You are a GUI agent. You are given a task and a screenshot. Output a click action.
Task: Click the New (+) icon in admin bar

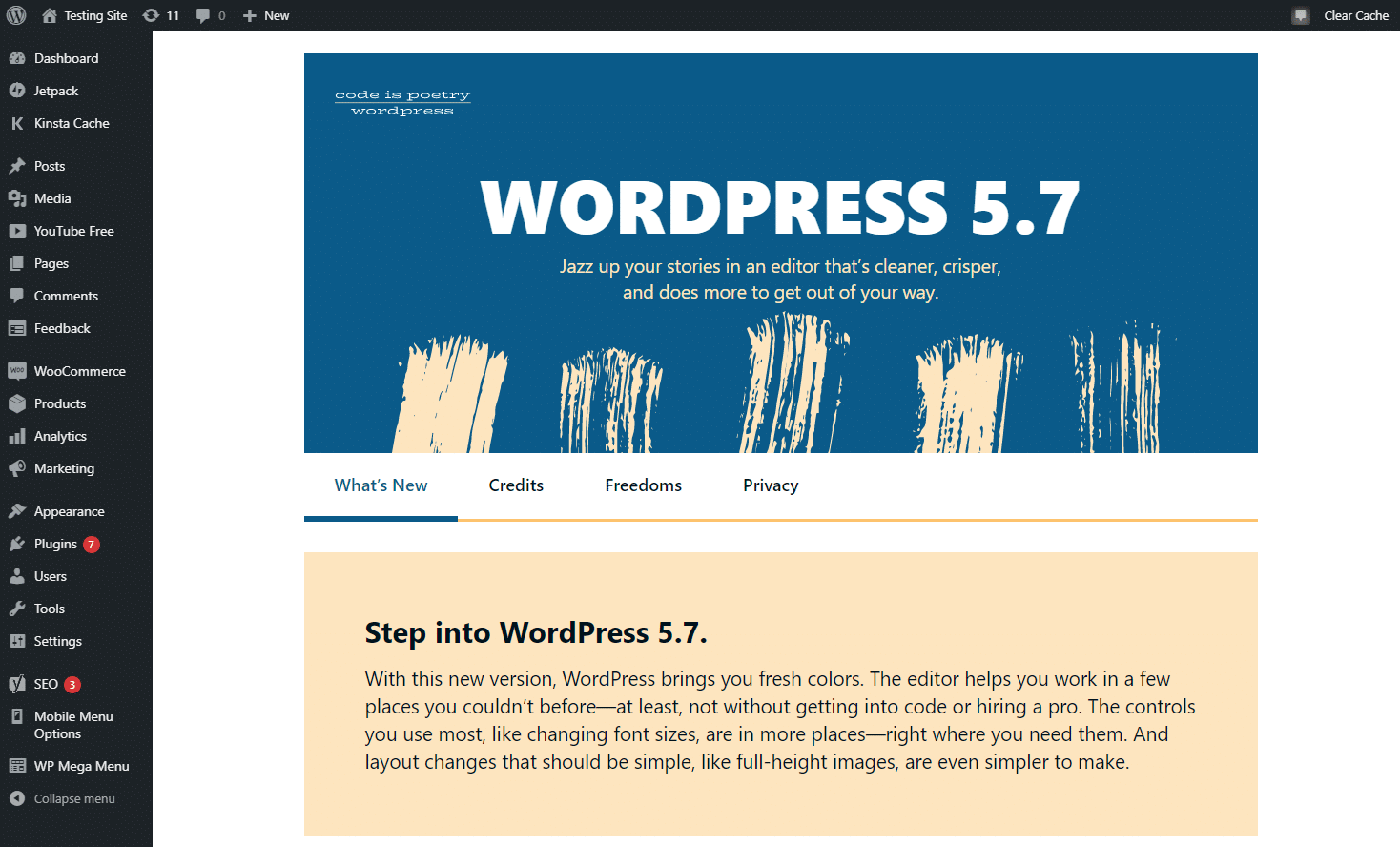[x=248, y=15]
